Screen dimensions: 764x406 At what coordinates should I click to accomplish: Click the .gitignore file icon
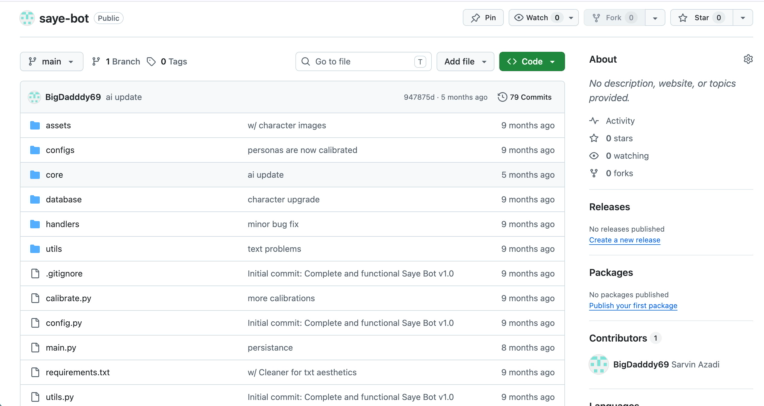(x=35, y=273)
